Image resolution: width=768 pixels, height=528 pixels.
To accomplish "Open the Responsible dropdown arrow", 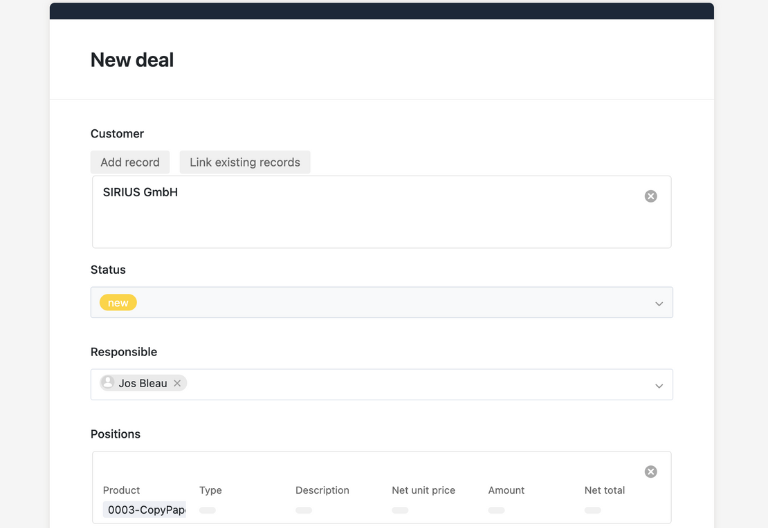I will coord(659,385).
